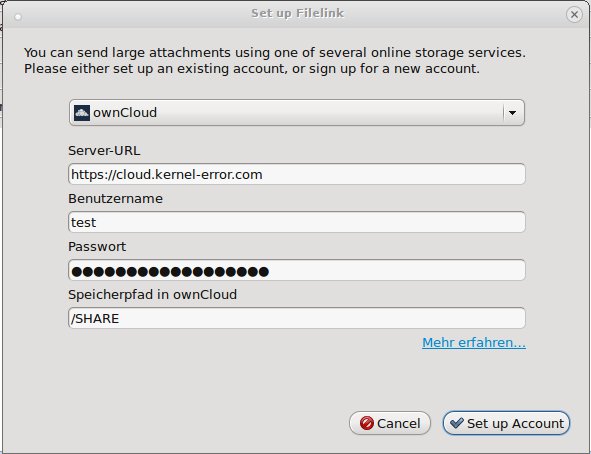Viewport: 591px width, 454px height.
Task: Click the blue checkmark icon on Set up Account
Action: click(457, 423)
